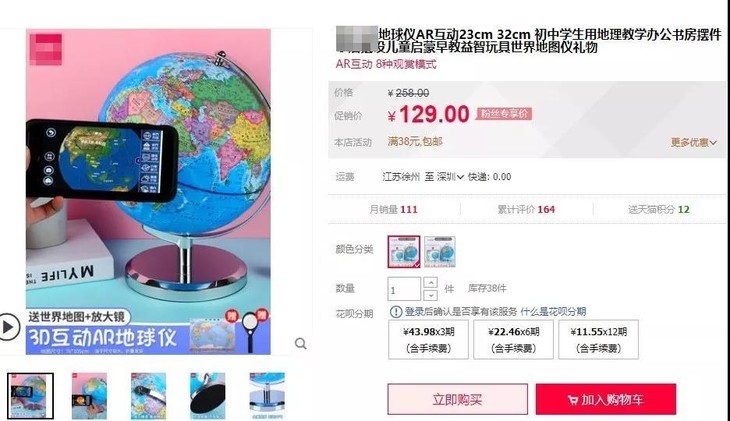Select the globe base thumbnail at far right
Viewport: 730px width, 421px height.
[x=267, y=396]
